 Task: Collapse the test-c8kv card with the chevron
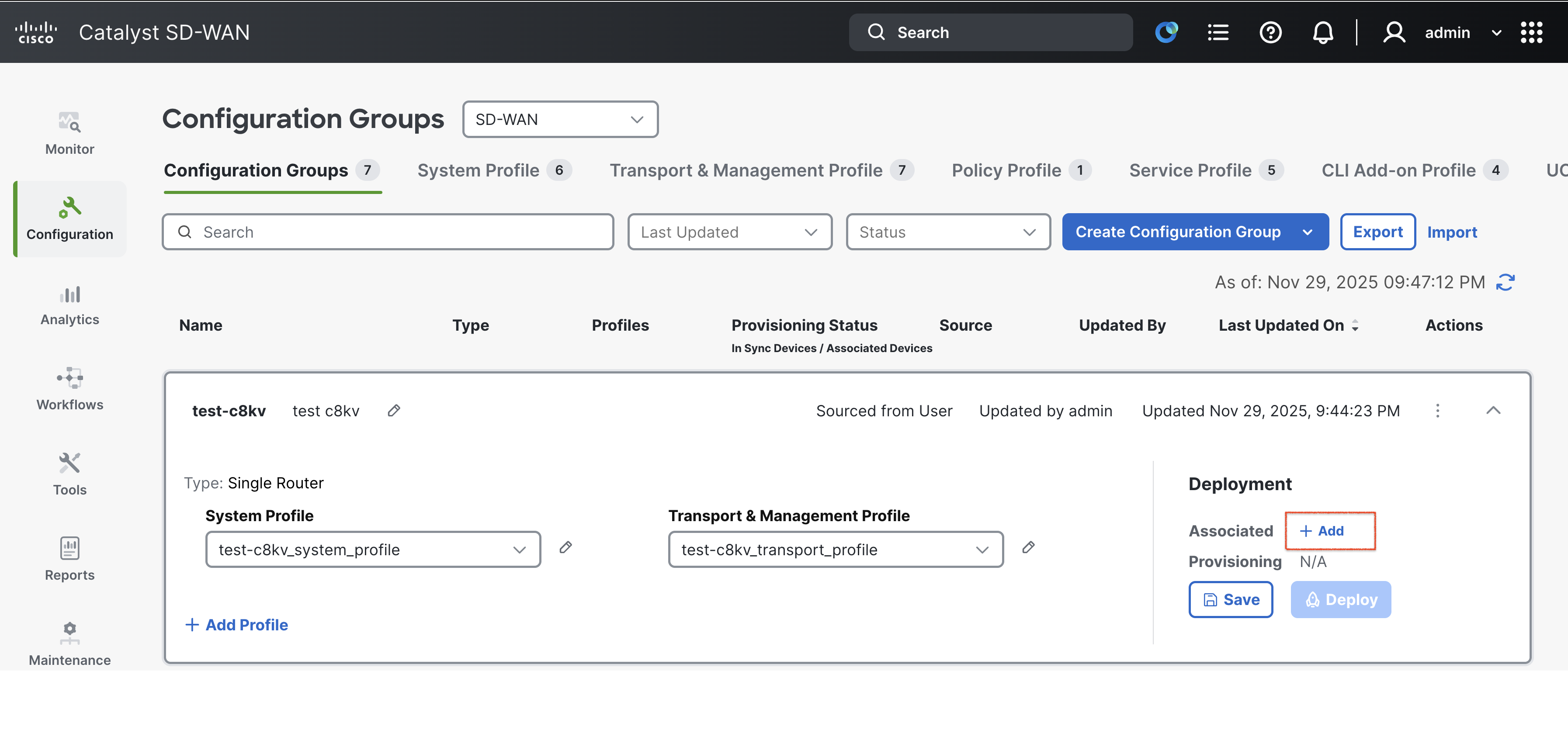pos(1492,411)
